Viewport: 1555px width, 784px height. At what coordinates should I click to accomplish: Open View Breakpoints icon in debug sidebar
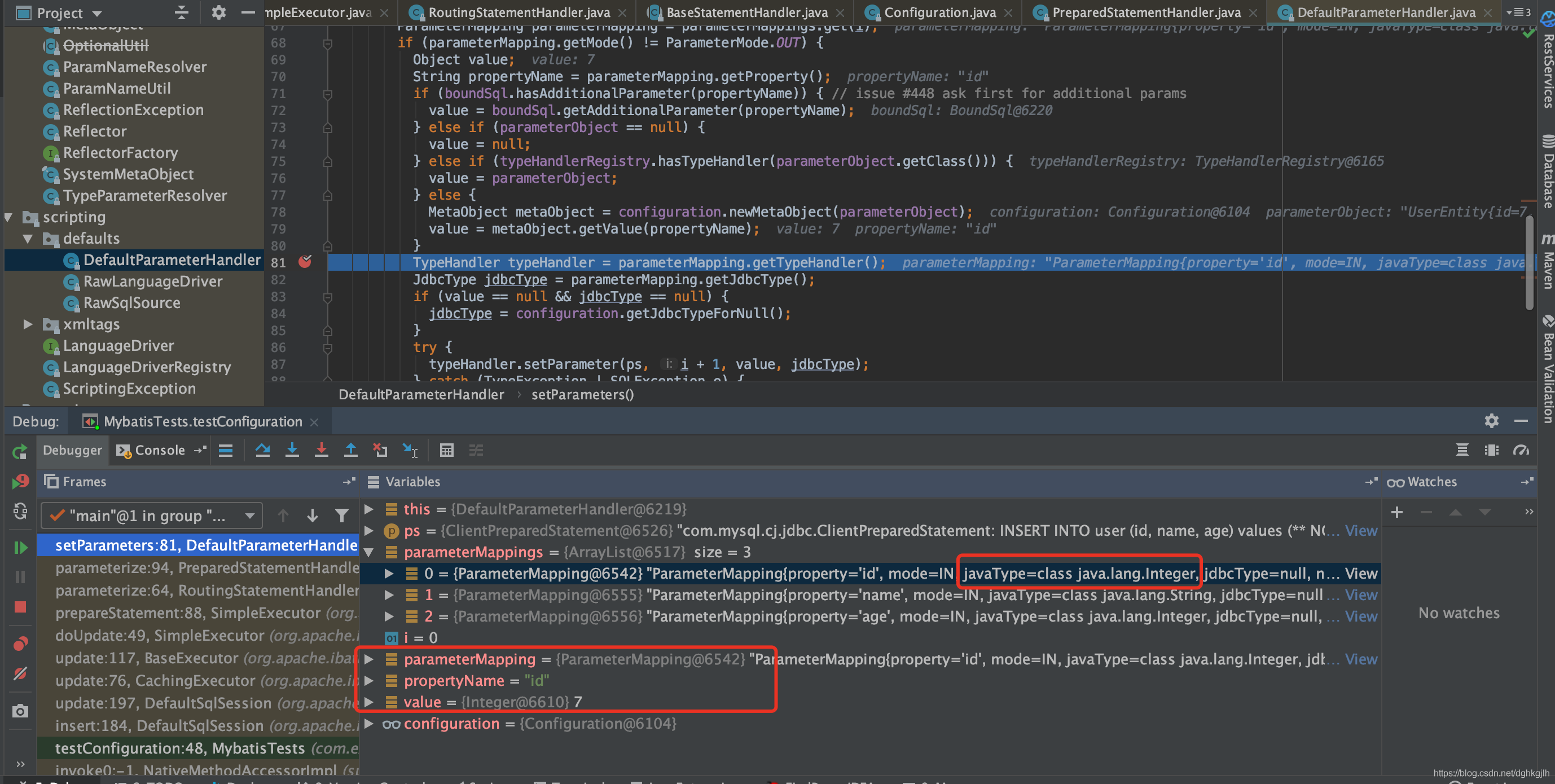[20, 644]
